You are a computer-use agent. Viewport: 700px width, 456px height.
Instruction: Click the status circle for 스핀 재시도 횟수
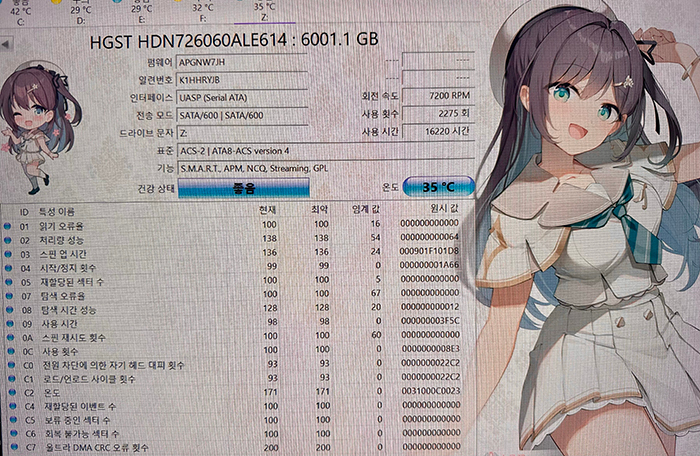tap(11, 338)
